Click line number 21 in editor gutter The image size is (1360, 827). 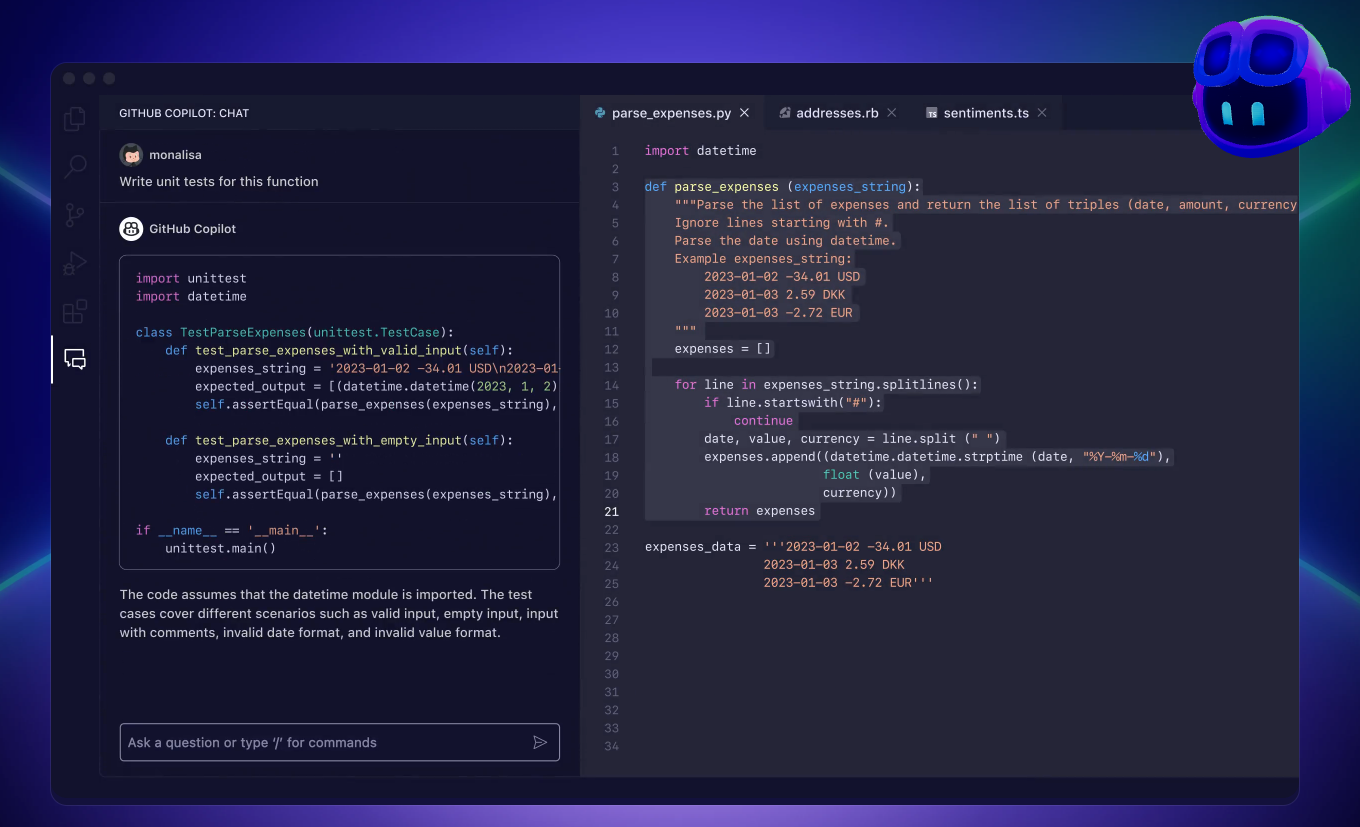[x=611, y=511]
